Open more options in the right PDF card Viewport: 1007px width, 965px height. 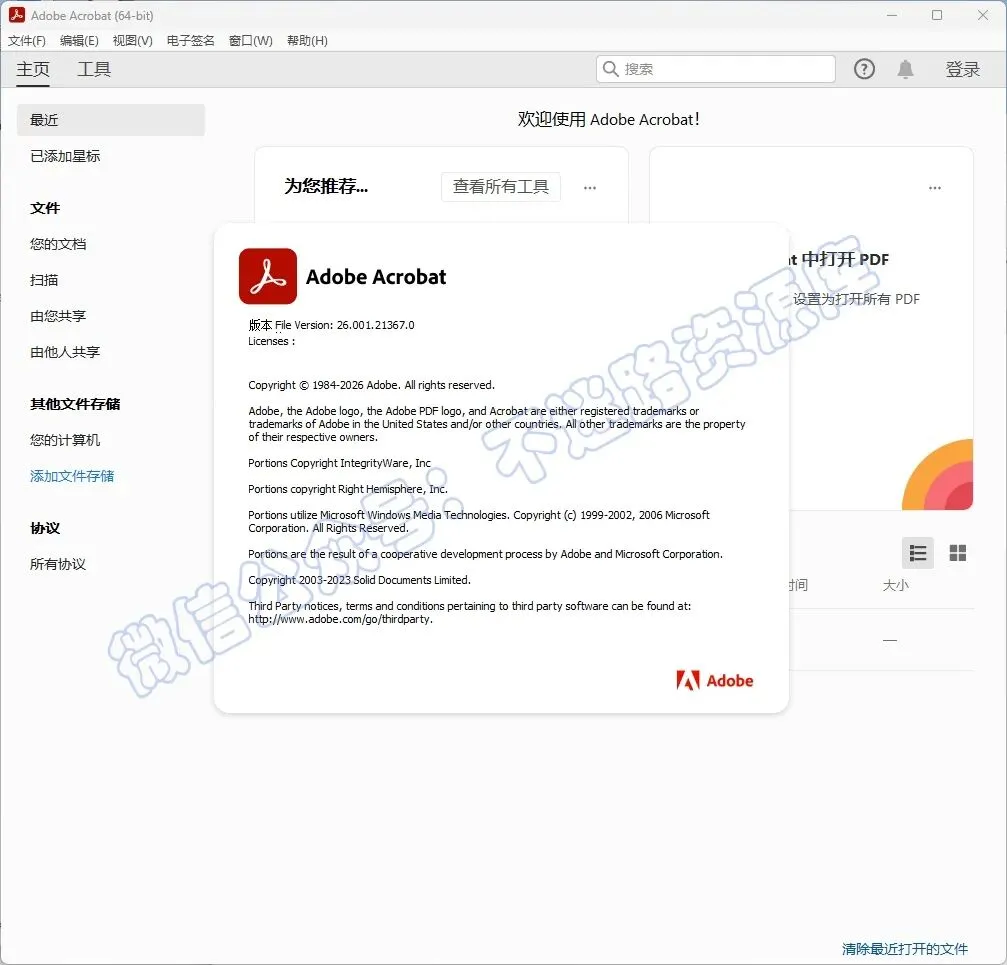point(934,187)
